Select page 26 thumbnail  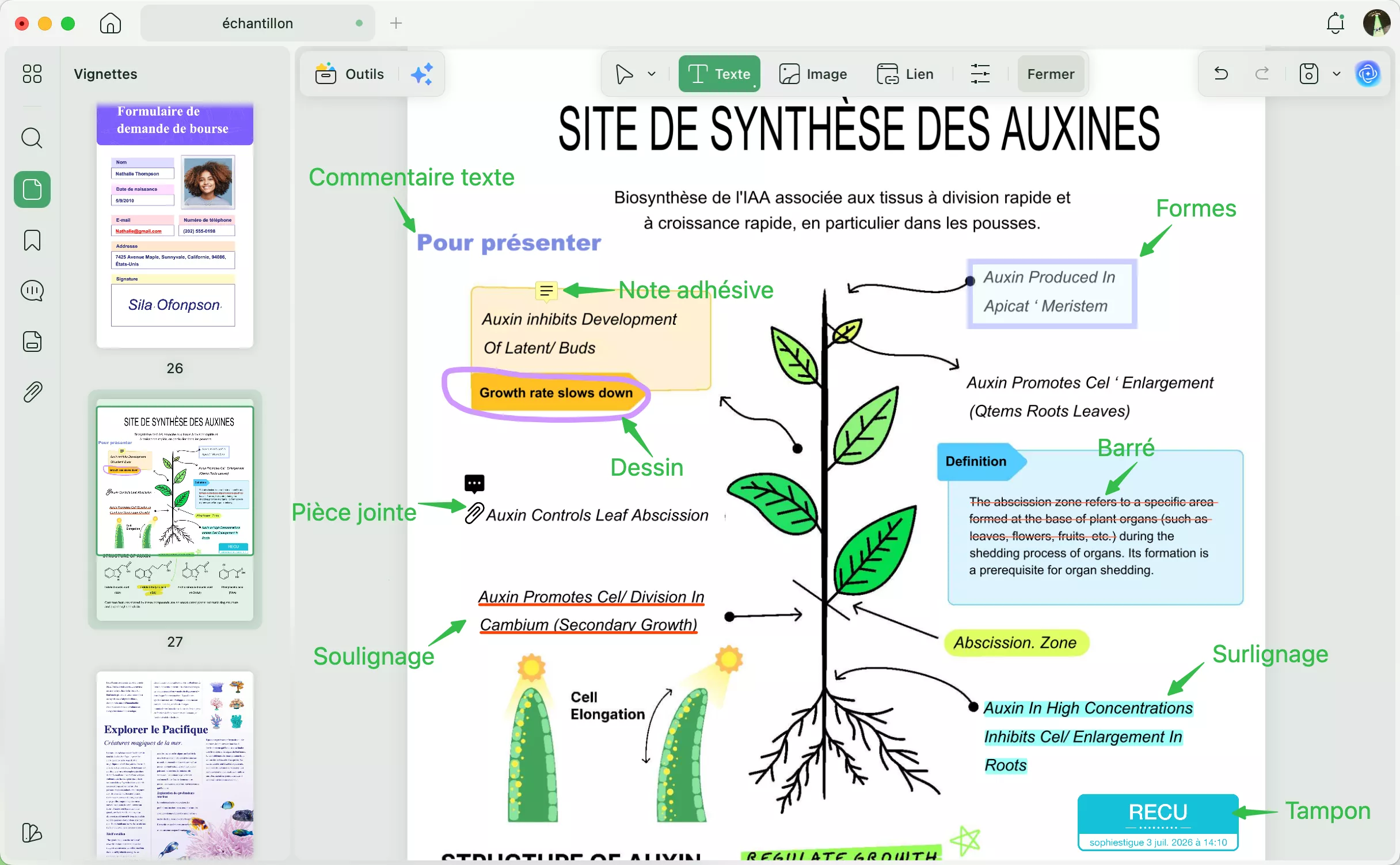[175, 226]
